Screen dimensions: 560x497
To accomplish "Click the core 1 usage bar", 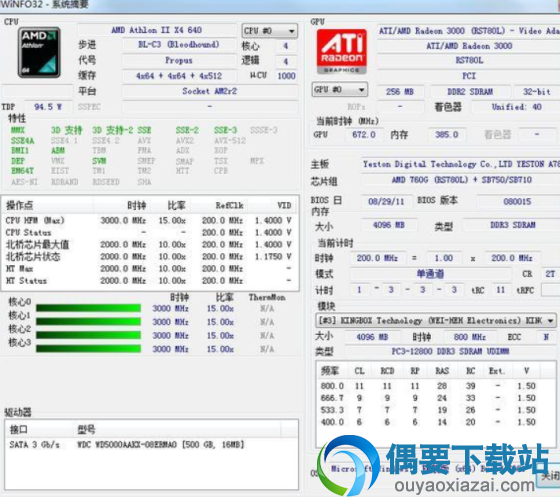I will pyautogui.click(x=88, y=322).
